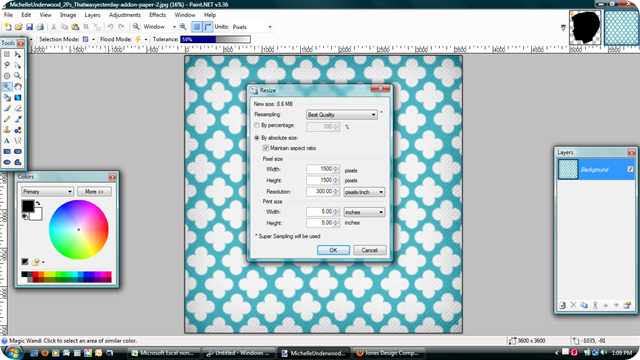640x360 pixels.
Task: Click the Save toolbar icon
Action: 29,27
